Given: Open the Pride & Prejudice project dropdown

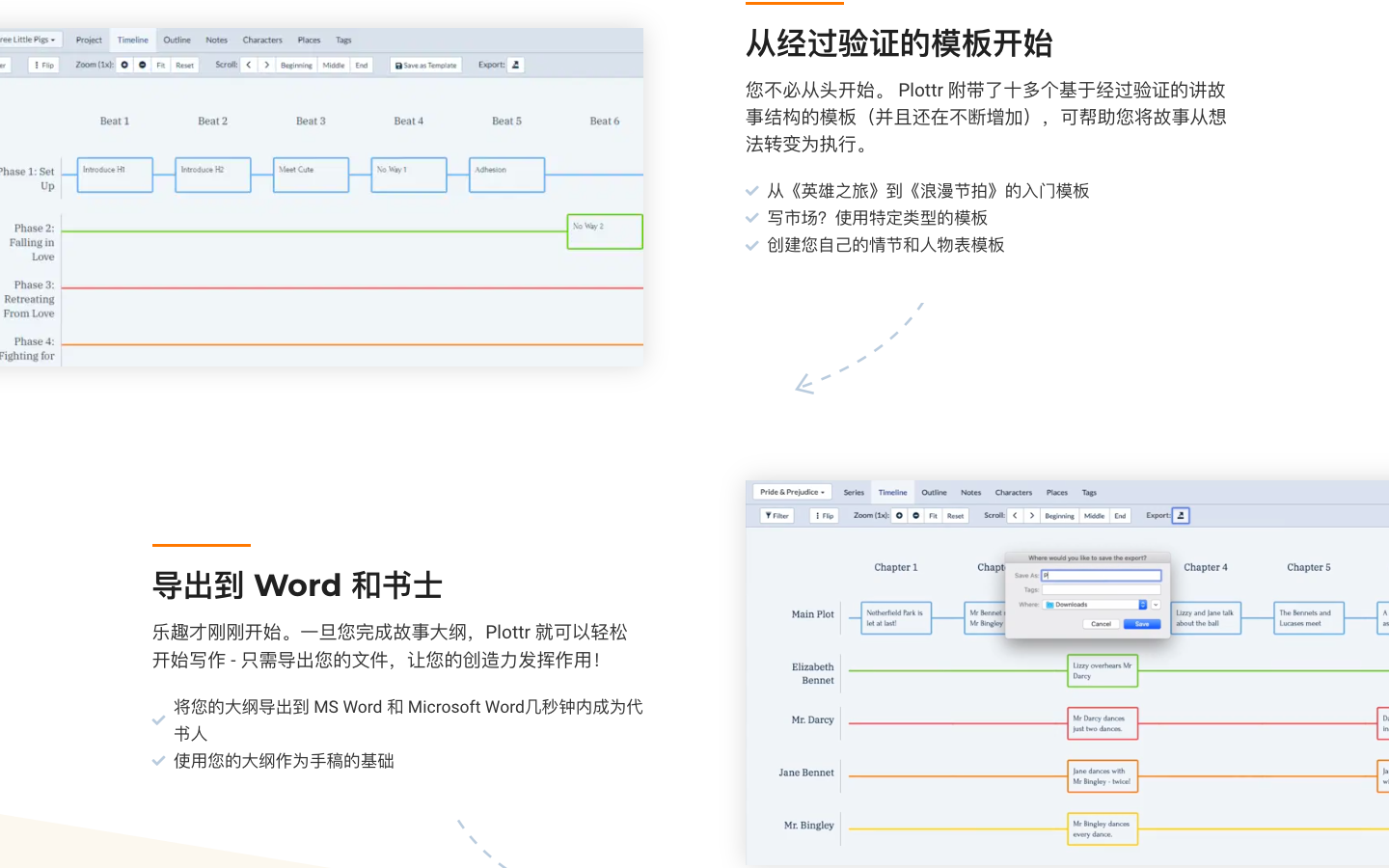Looking at the screenshot, I should pyautogui.click(x=792, y=492).
